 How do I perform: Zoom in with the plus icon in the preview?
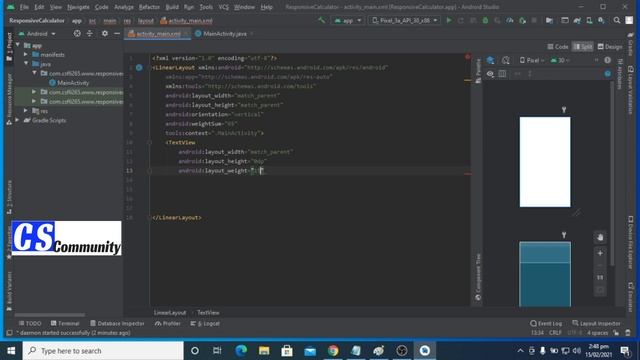[600, 253]
